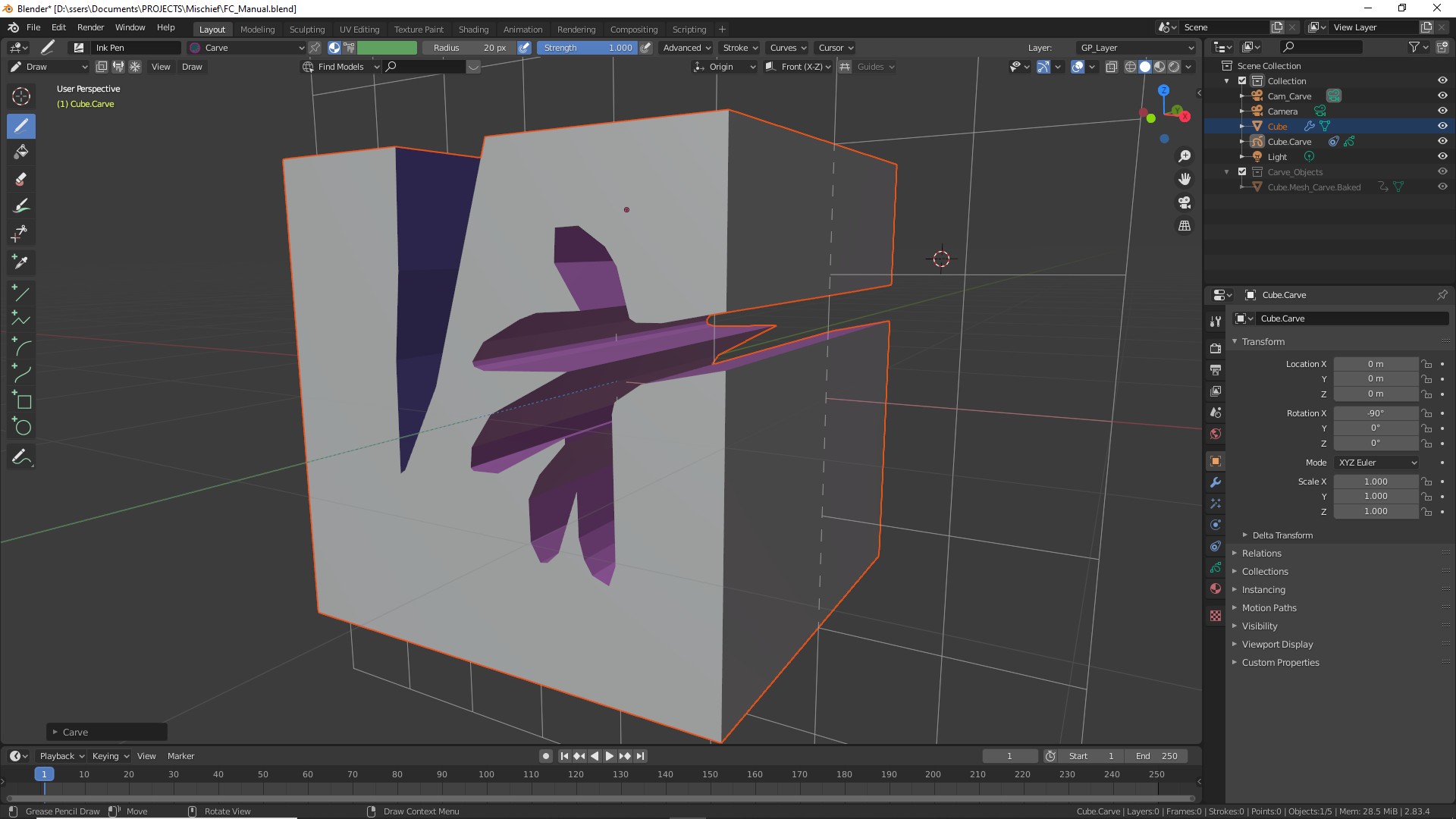Open the Render menu

(x=90, y=27)
